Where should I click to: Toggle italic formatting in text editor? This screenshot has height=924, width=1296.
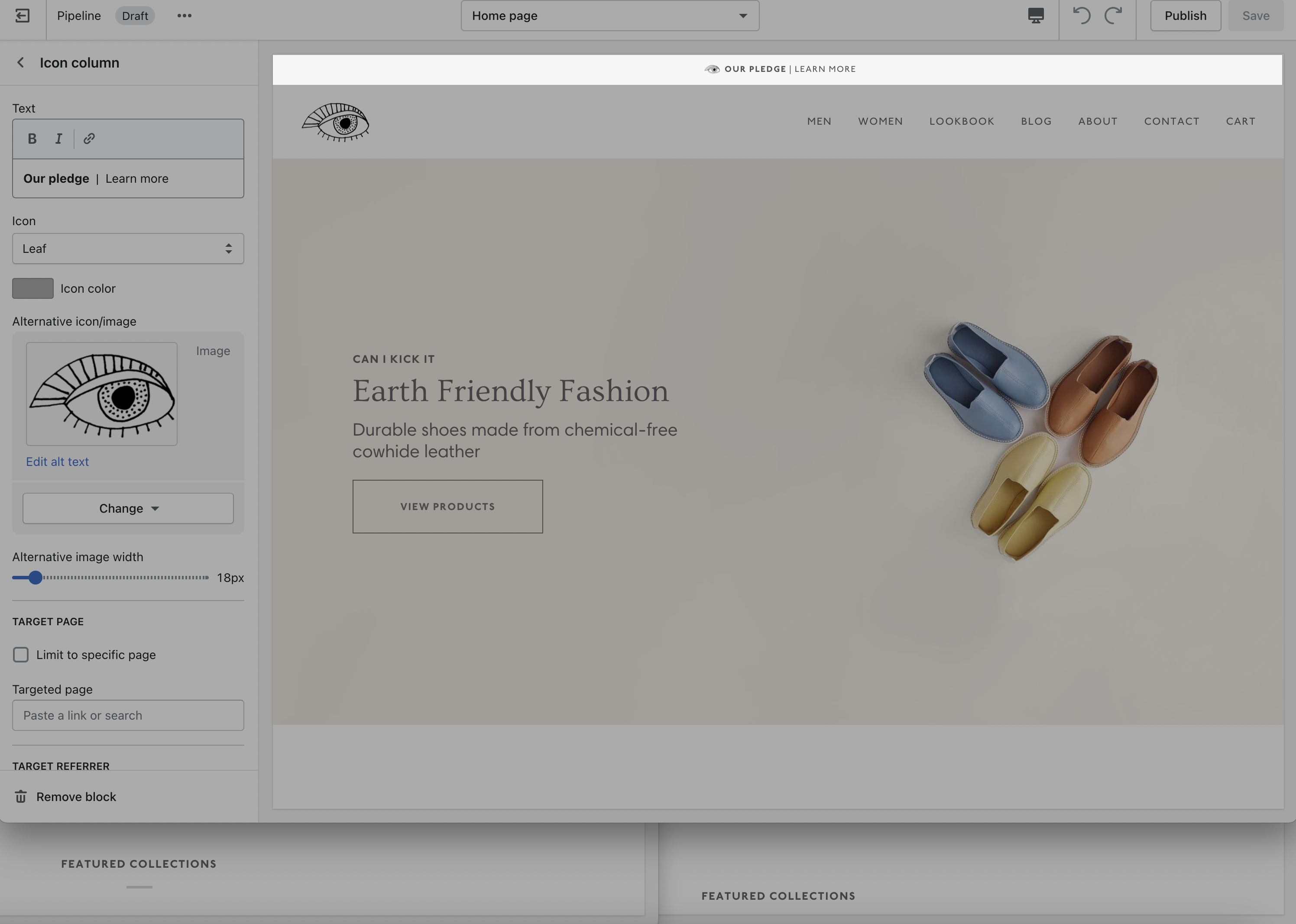pyautogui.click(x=58, y=138)
